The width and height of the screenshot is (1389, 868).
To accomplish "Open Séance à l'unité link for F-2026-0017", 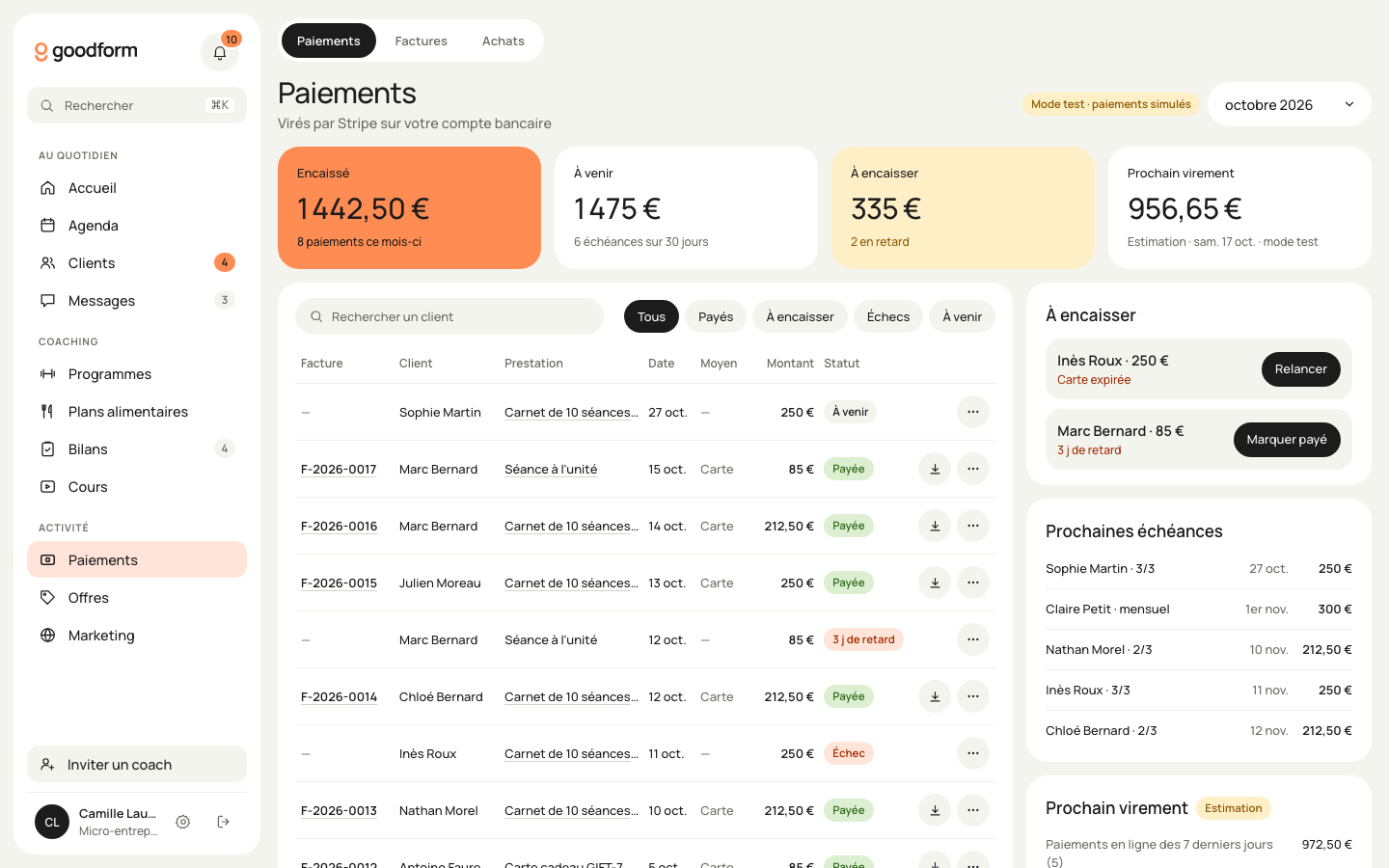I will (551, 469).
